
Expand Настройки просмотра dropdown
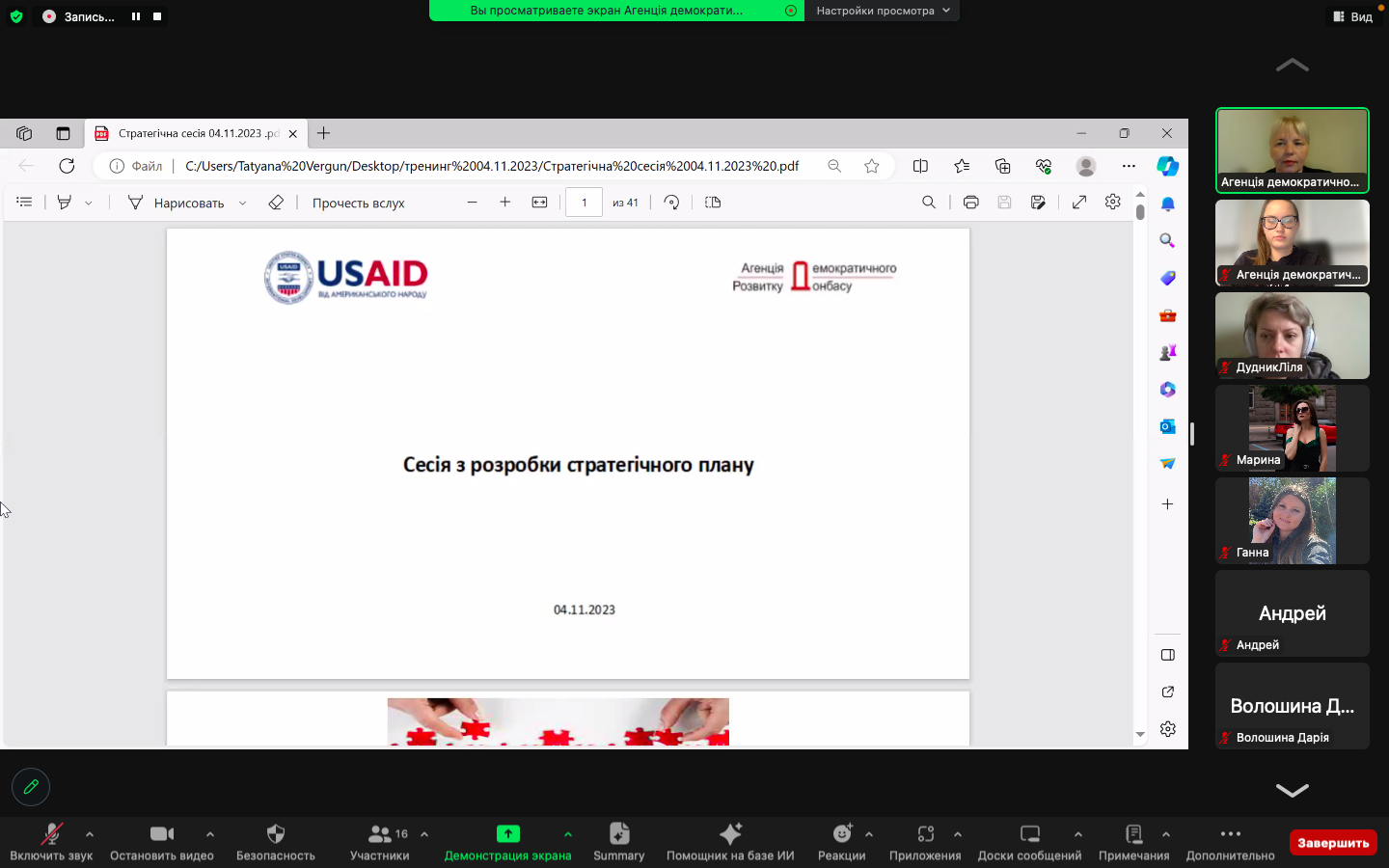pos(882,11)
